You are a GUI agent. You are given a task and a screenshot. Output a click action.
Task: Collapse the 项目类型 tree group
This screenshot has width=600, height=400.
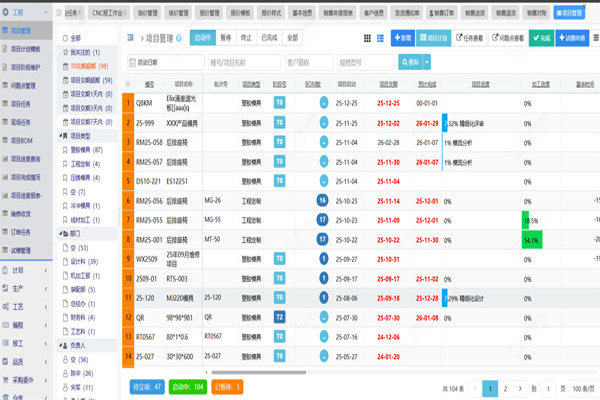pos(60,136)
